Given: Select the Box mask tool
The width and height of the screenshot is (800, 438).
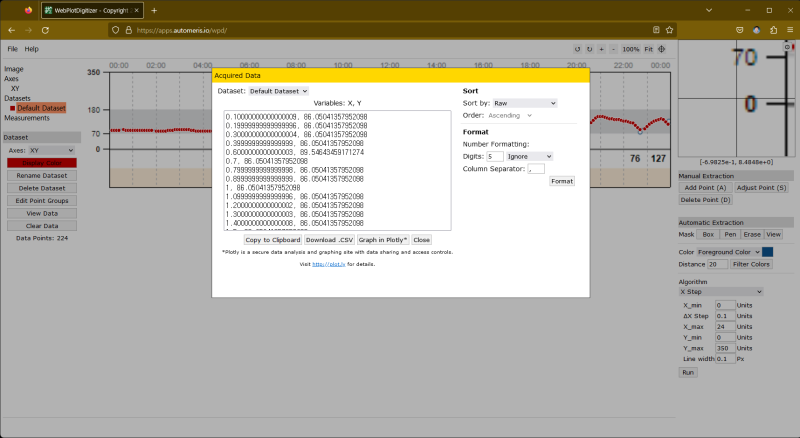Looking at the screenshot, I should [x=708, y=233].
